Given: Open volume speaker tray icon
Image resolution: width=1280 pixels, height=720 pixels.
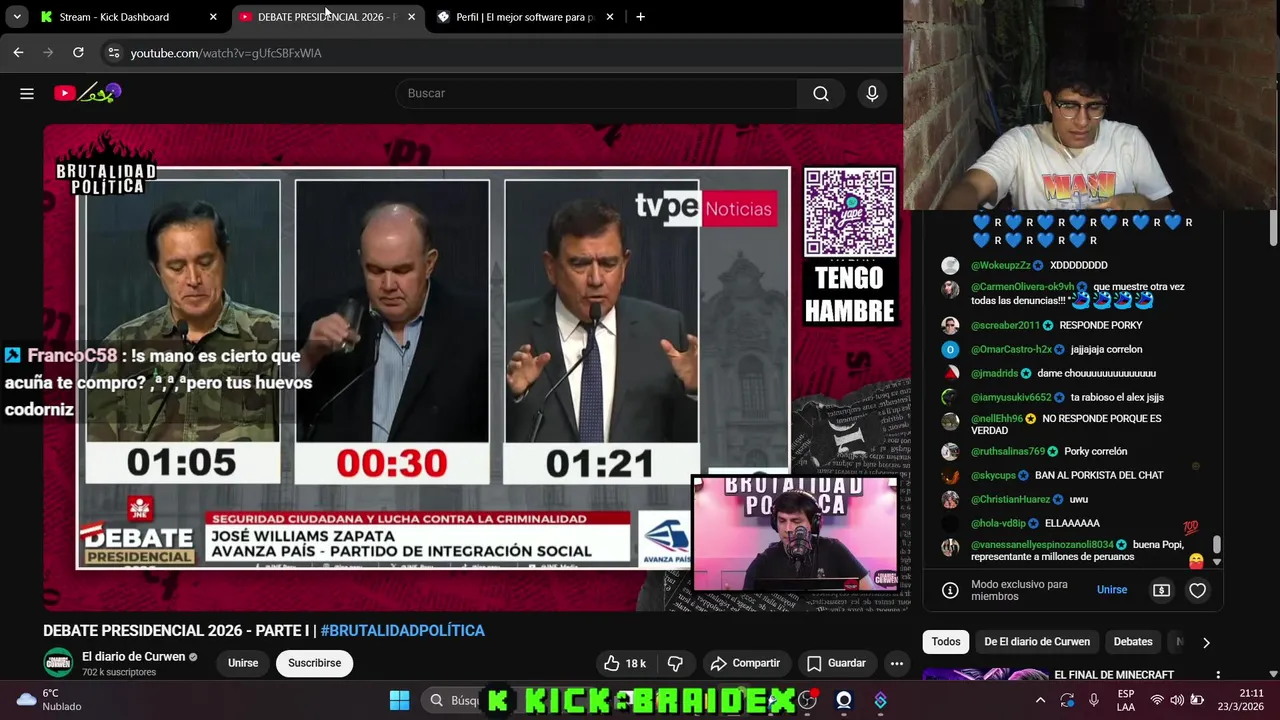Looking at the screenshot, I should click(1177, 700).
